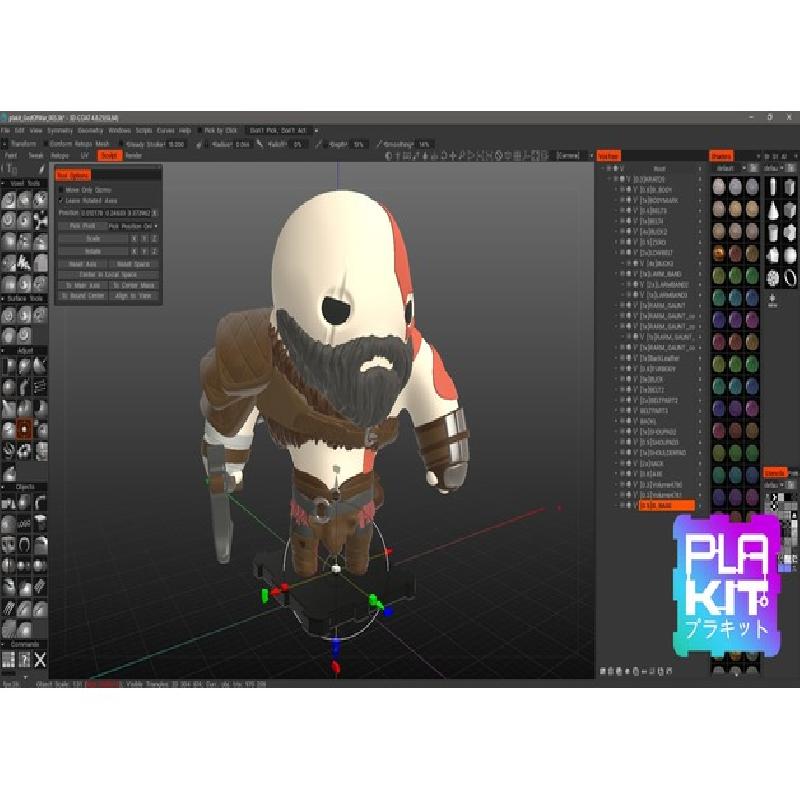Open the Symmetry menu
800x800 pixels.
[x=60, y=131]
